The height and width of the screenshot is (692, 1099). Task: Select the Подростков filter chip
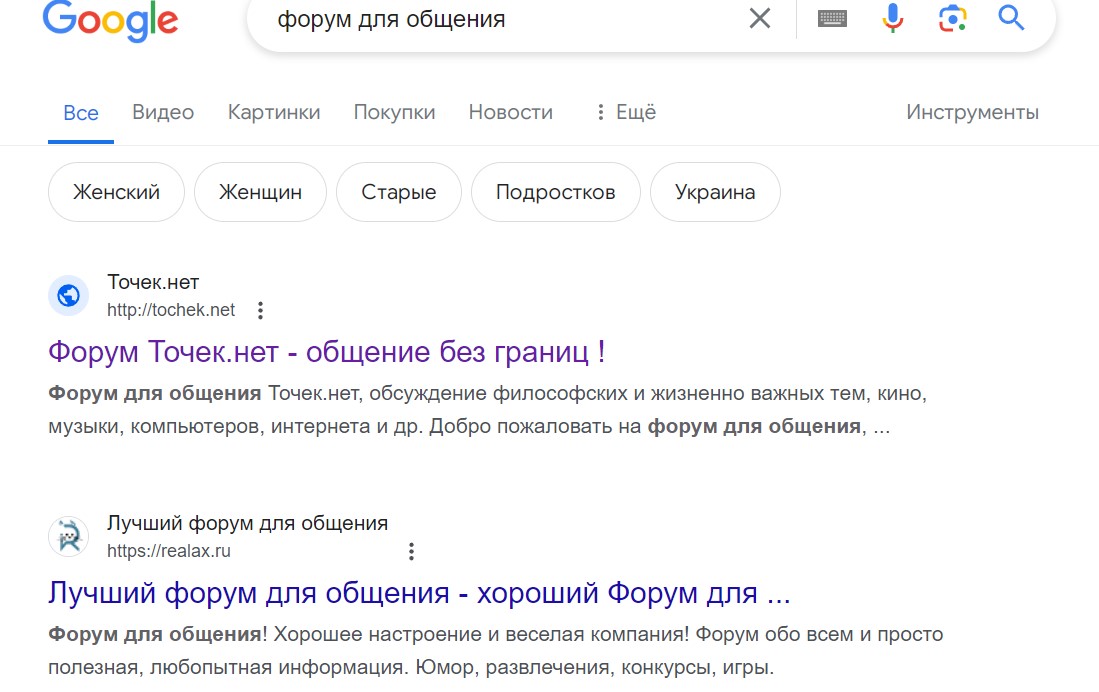(x=556, y=192)
